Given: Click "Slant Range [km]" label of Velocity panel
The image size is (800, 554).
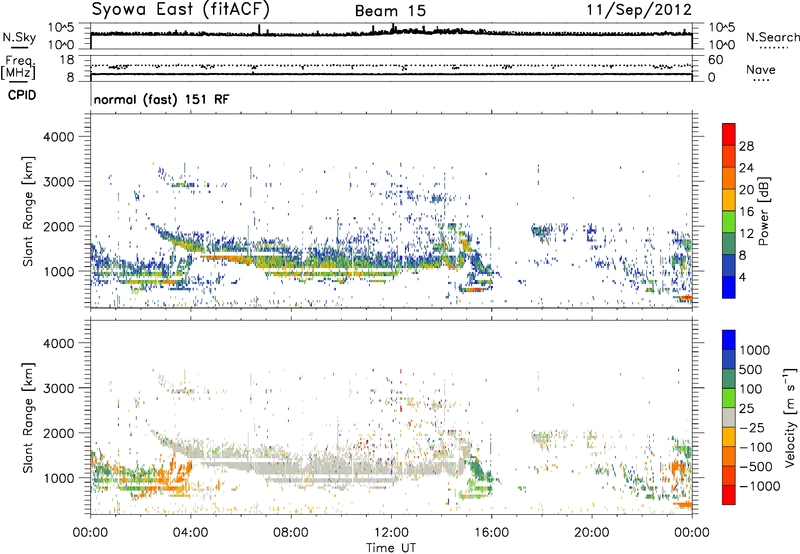Looking at the screenshot, I should point(28,417).
